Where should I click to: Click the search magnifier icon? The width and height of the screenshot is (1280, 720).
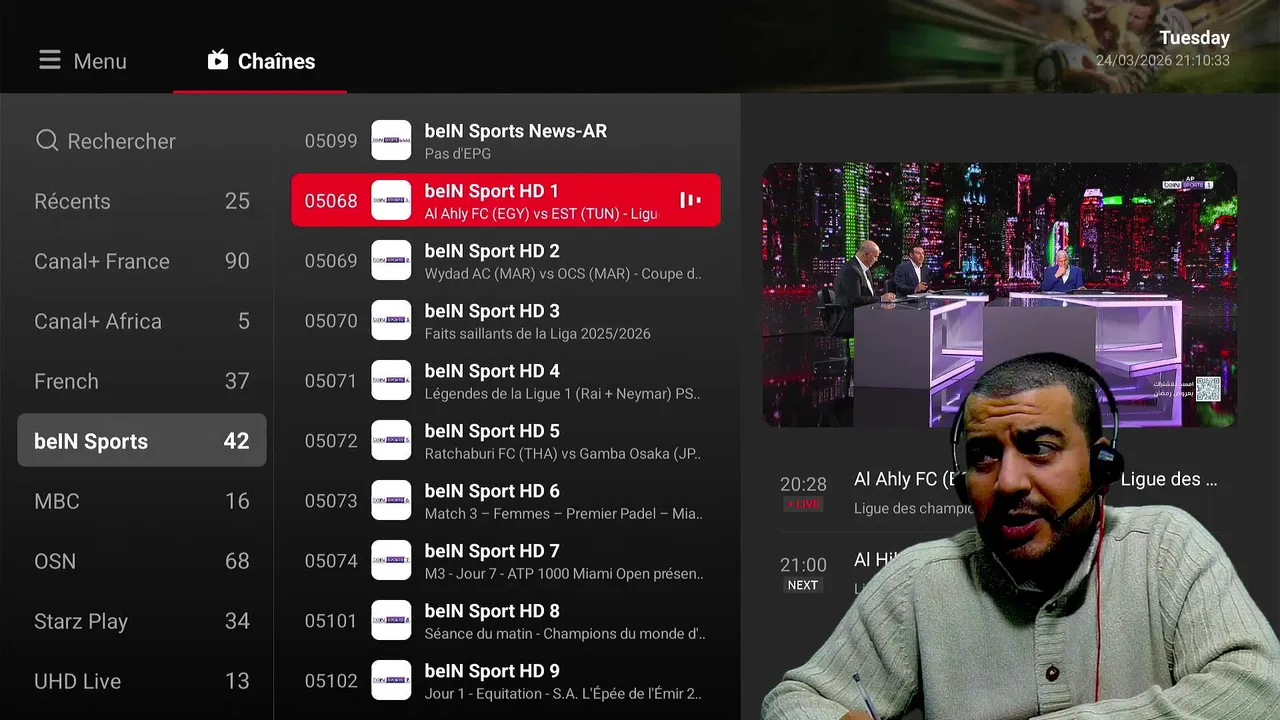[47, 141]
